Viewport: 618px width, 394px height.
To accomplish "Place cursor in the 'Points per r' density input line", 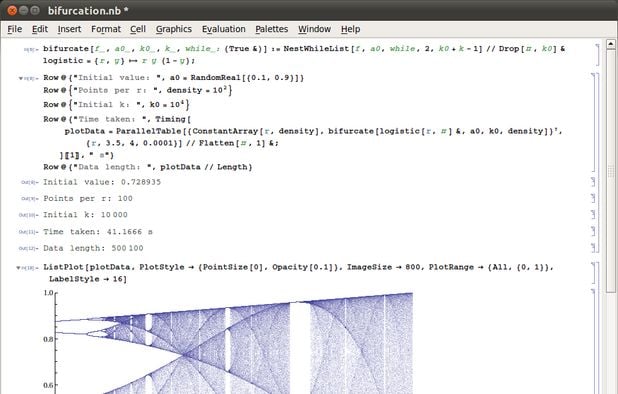I will (x=138, y=90).
